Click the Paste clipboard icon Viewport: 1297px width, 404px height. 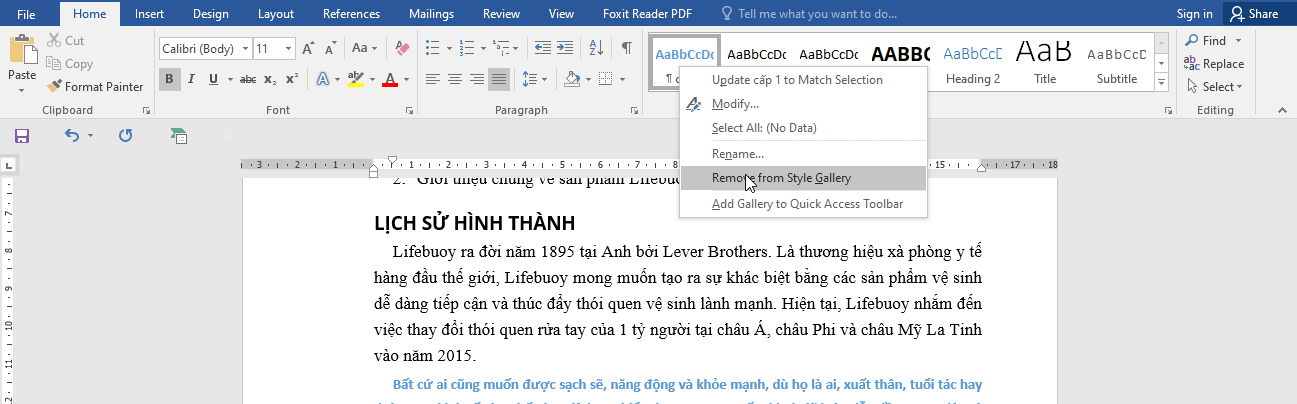[22, 50]
